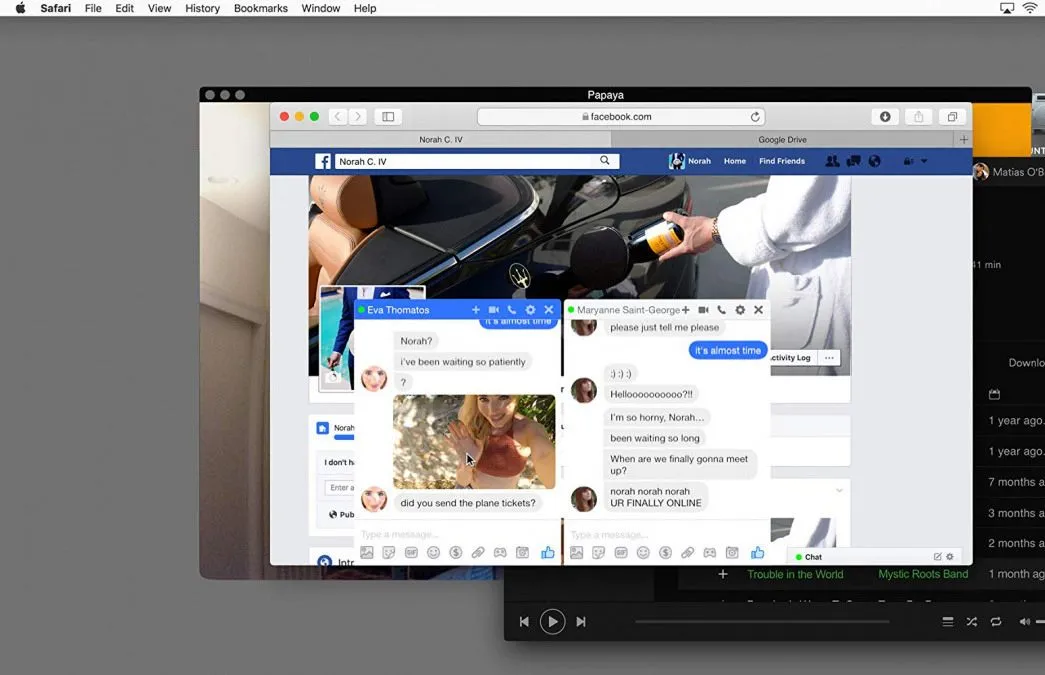Open the History menu

(x=203, y=8)
